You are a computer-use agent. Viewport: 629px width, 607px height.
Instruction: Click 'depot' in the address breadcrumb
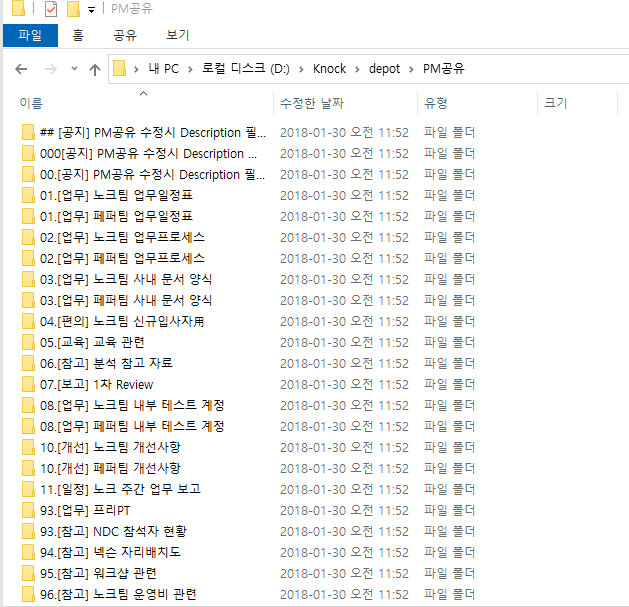(381, 69)
